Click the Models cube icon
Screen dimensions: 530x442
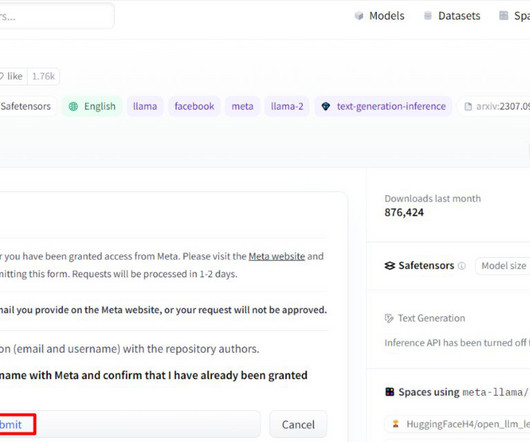(x=359, y=16)
